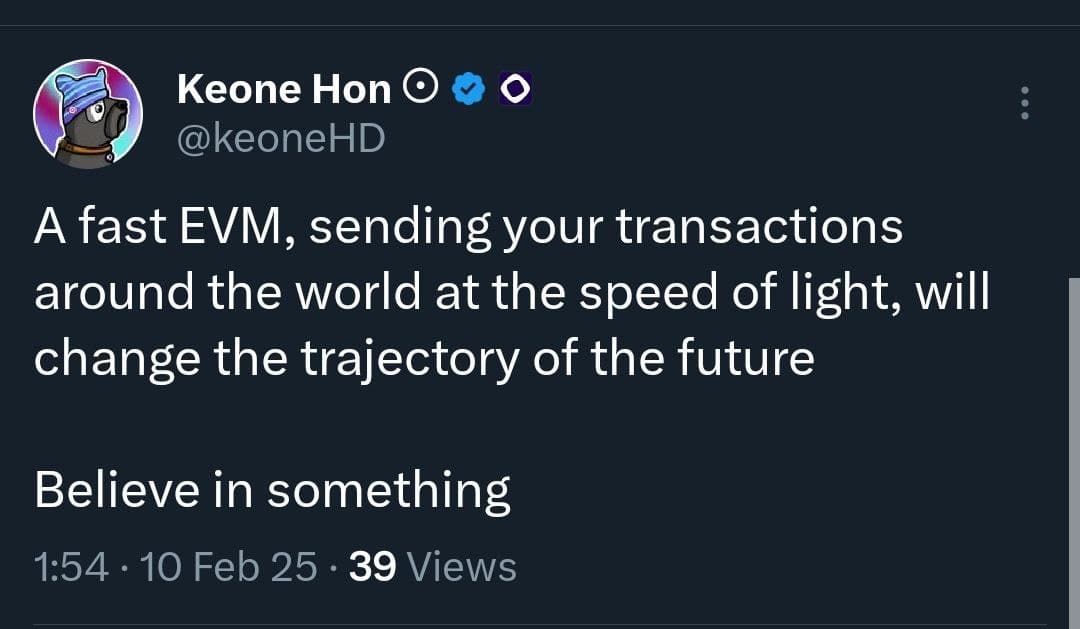
Task: Click the 10 Feb 25 date
Action: [229, 567]
